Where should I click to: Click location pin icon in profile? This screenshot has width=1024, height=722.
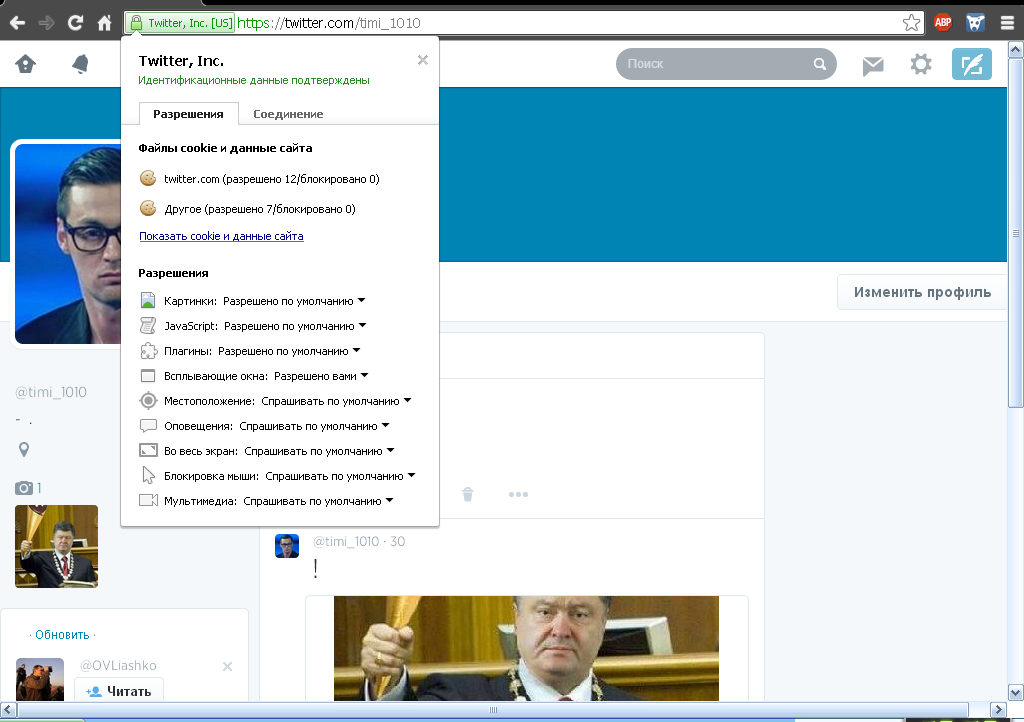coord(24,449)
